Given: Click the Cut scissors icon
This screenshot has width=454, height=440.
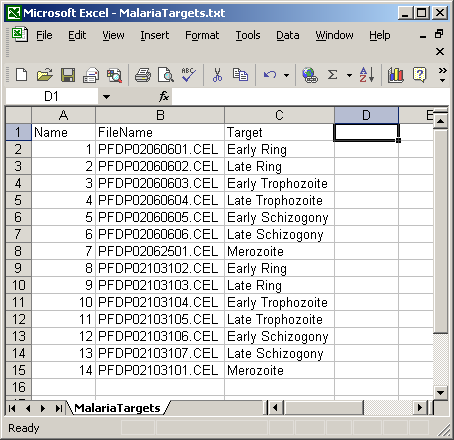Looking at the screenshot, I should pyautogui.click(x=217, y=75).
